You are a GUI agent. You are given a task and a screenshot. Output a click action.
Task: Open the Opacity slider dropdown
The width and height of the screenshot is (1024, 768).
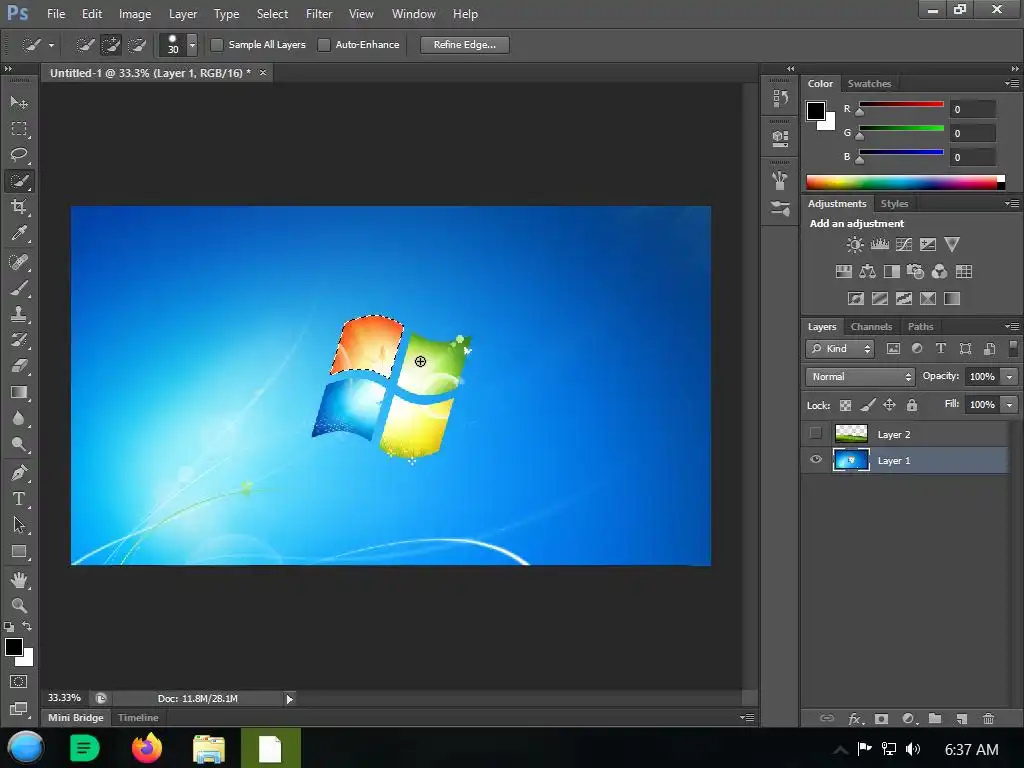pos(1010,377)
